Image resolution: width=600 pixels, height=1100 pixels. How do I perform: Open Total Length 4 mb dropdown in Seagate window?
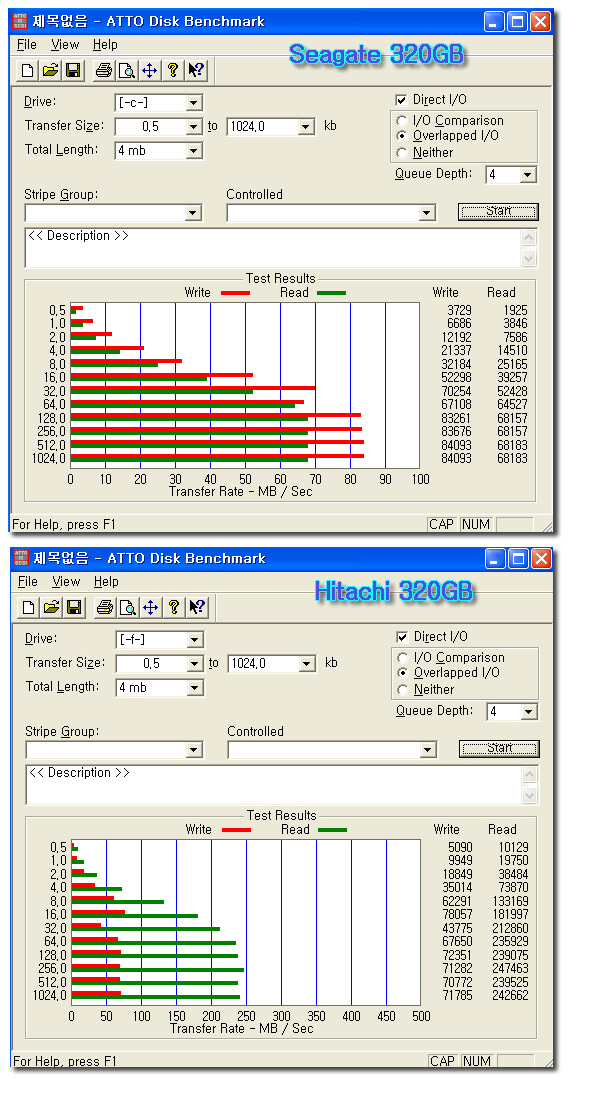tap(194, 151)
